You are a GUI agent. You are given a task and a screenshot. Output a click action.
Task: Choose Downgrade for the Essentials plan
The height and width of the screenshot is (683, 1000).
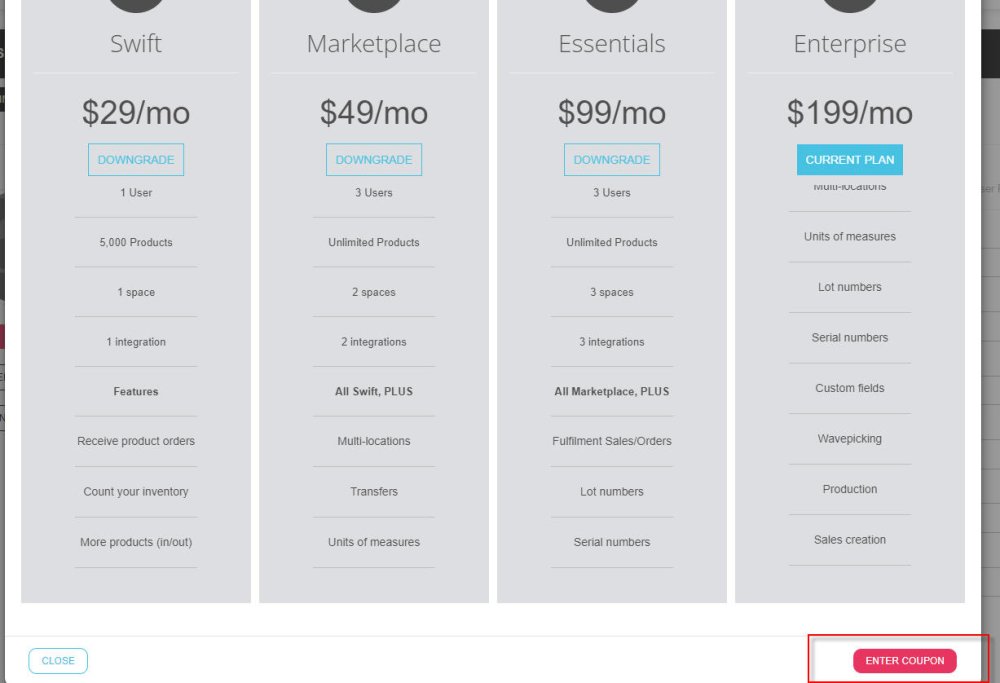(612, 160)
